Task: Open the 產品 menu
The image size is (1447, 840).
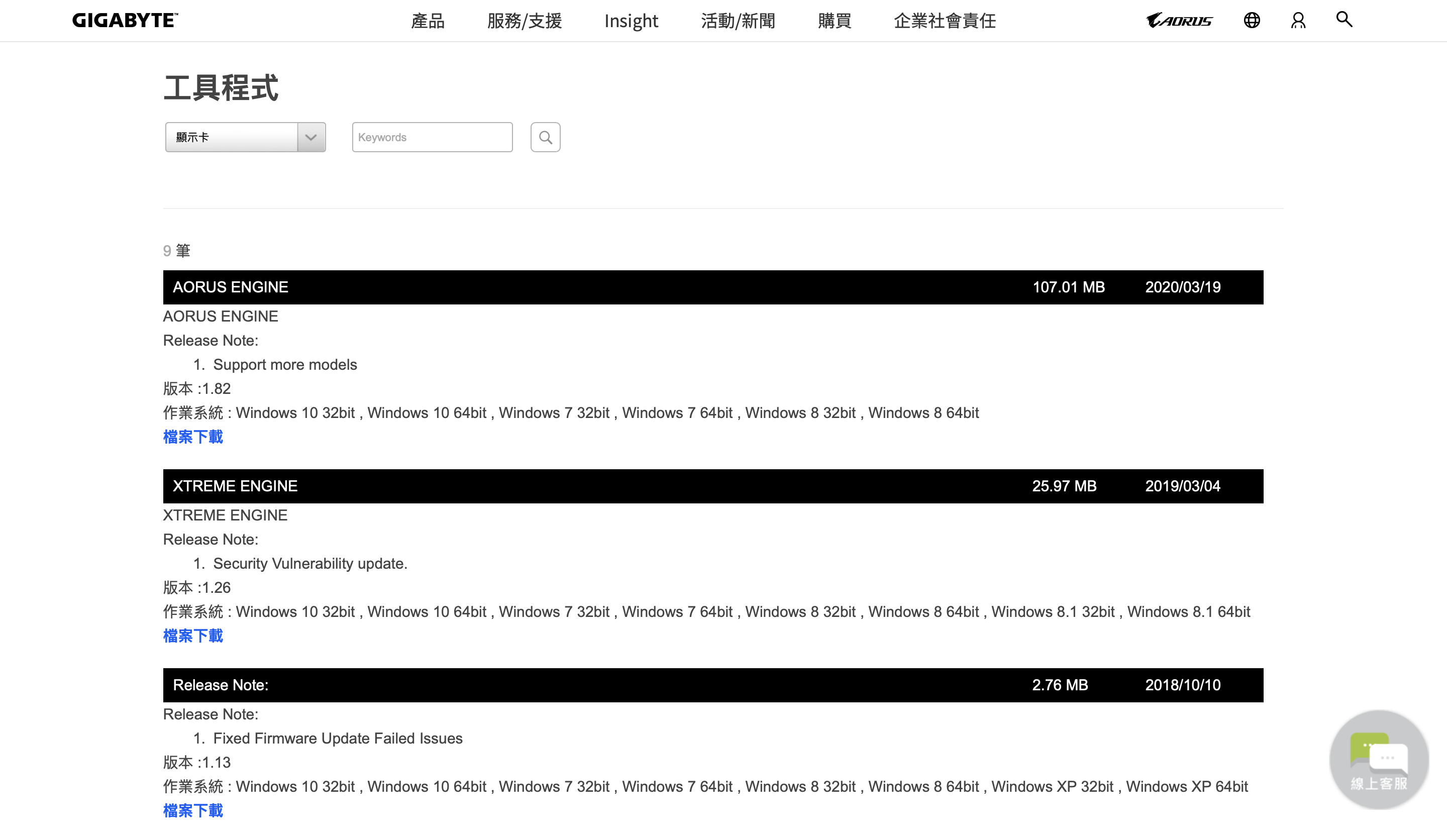Action: 428,21
